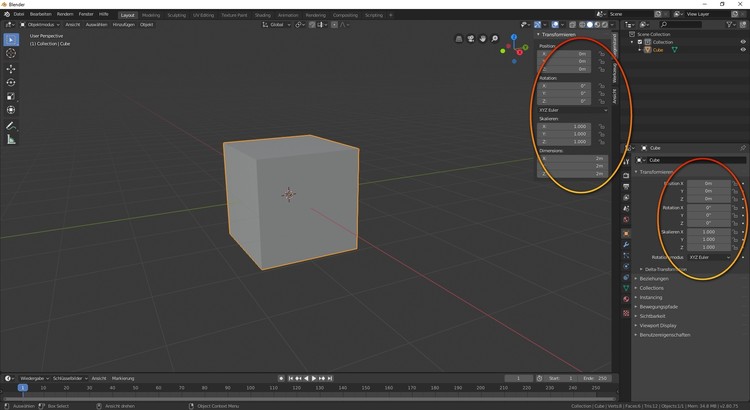Viewport: 750px width, 410px height.
Task: Open the Object properties orange square tab
Action: [x=626, y=233]
